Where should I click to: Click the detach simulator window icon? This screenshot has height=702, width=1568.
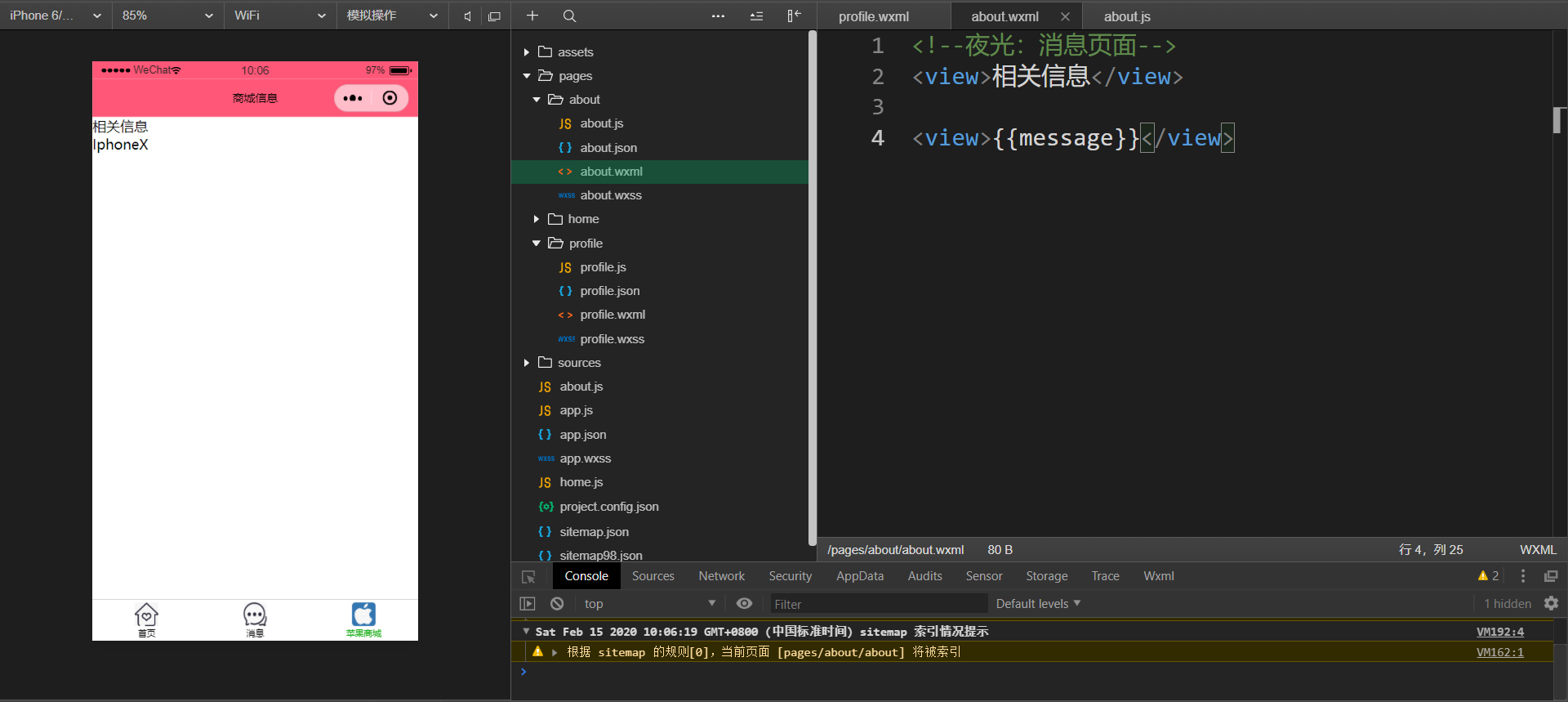(x=494, y=16)
